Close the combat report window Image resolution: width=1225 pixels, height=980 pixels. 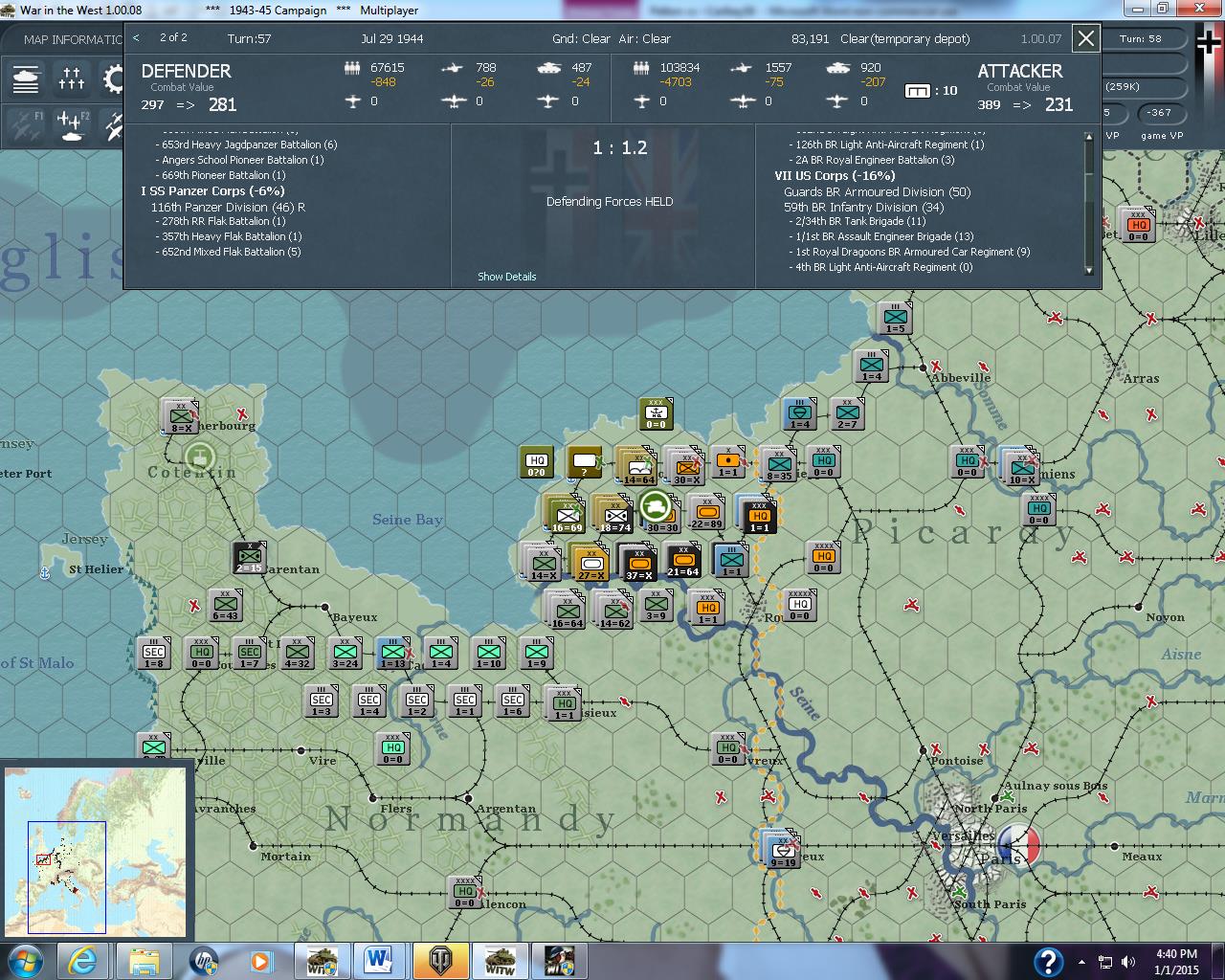click(x=1085, y=38)
